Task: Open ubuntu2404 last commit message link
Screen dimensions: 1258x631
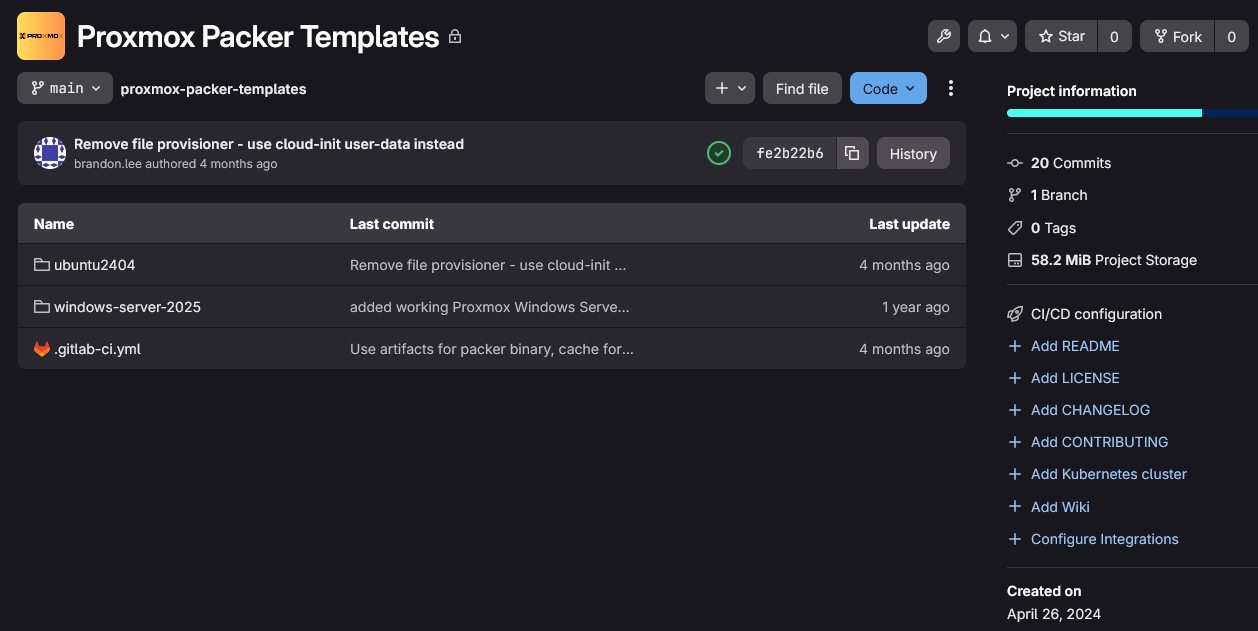Action: pyautogui.click(x=488, y=265)
